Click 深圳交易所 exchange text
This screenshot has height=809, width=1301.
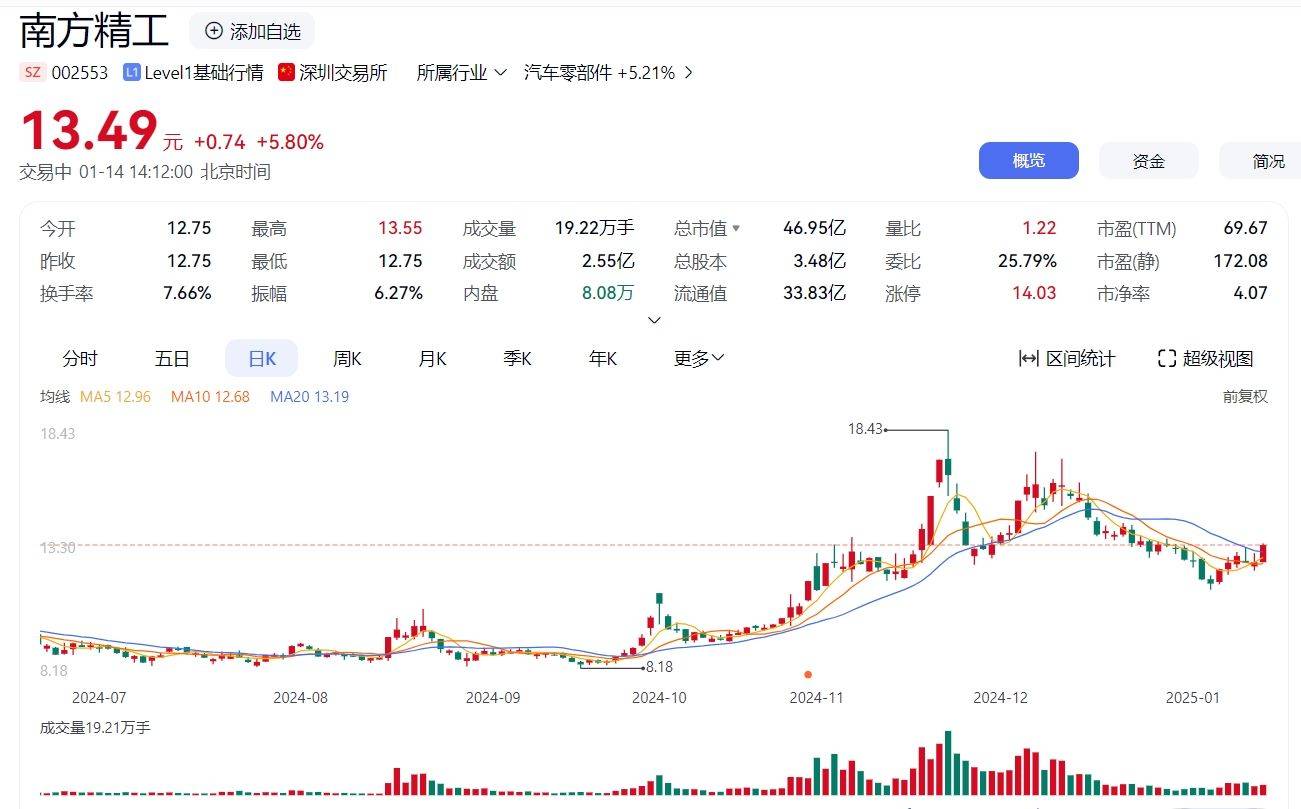[x=343, y=72]
